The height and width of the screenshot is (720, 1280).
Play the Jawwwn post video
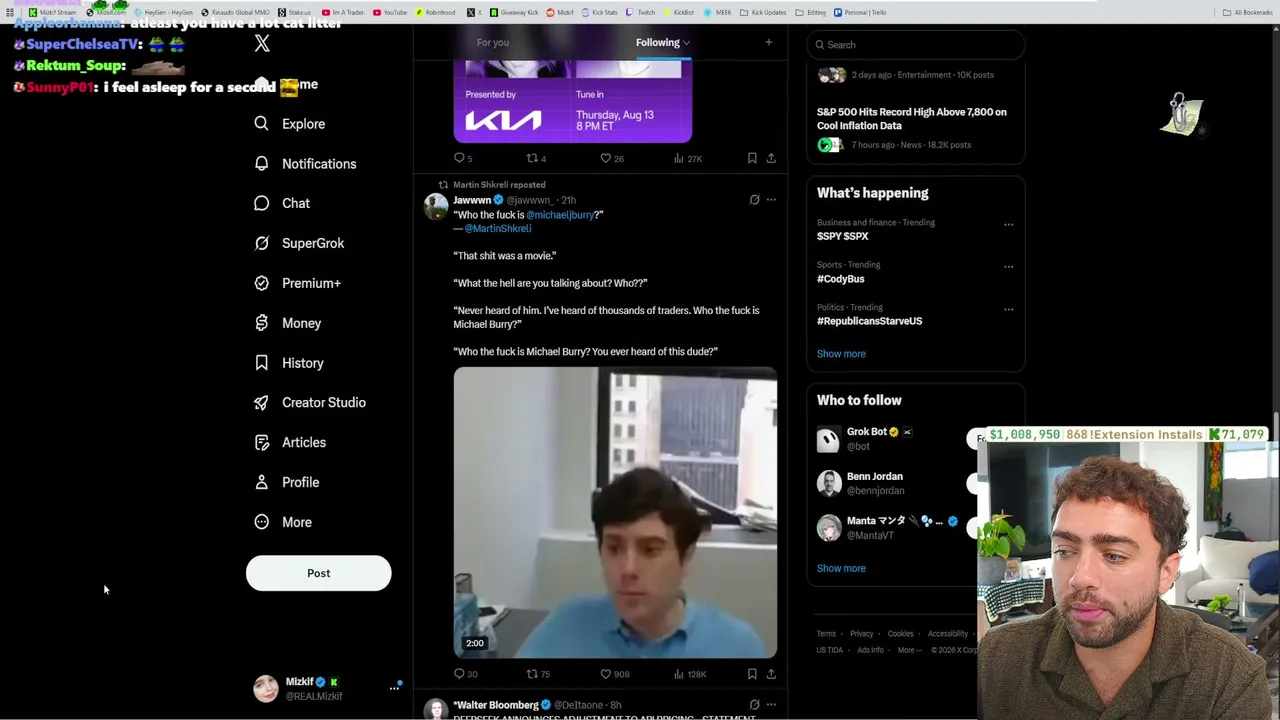(615, 513)
